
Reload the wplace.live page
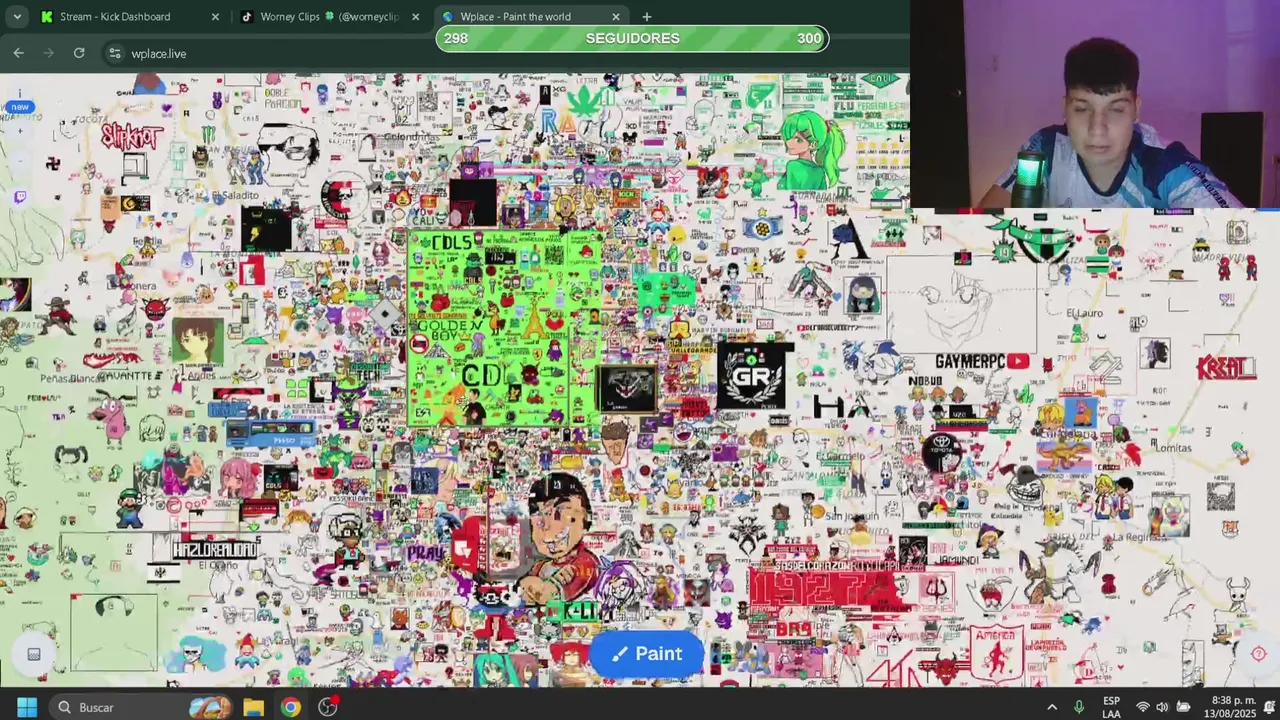(x=79, y=53)
